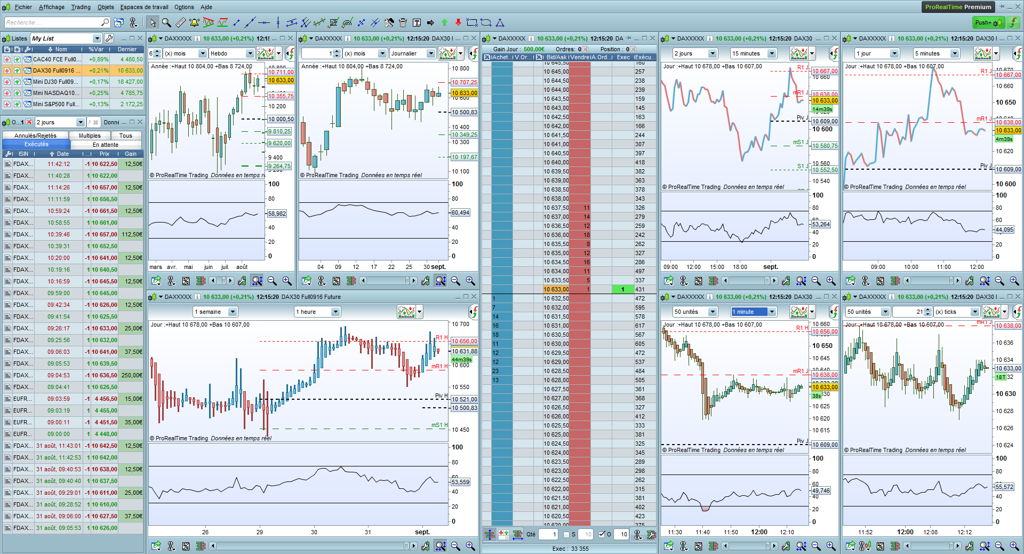Screen dimensions: 1024x554
Task: Switch to En attente orders tab
Action: tap(106, 144)
